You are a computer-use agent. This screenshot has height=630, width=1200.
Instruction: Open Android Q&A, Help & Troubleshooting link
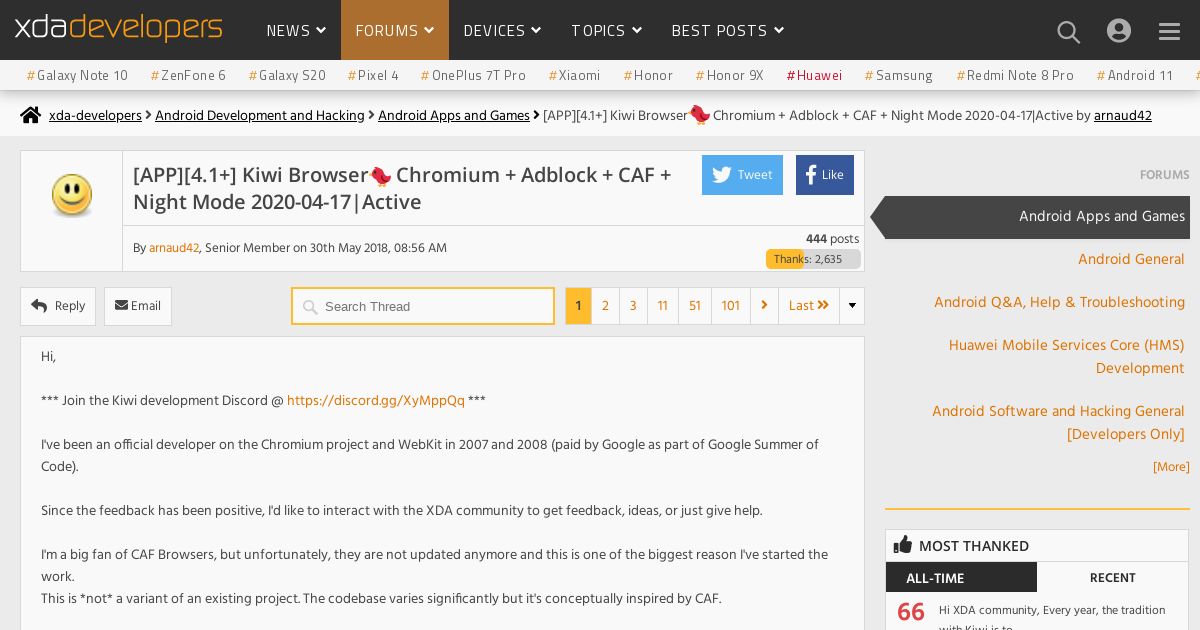(x=1059, y=303)
